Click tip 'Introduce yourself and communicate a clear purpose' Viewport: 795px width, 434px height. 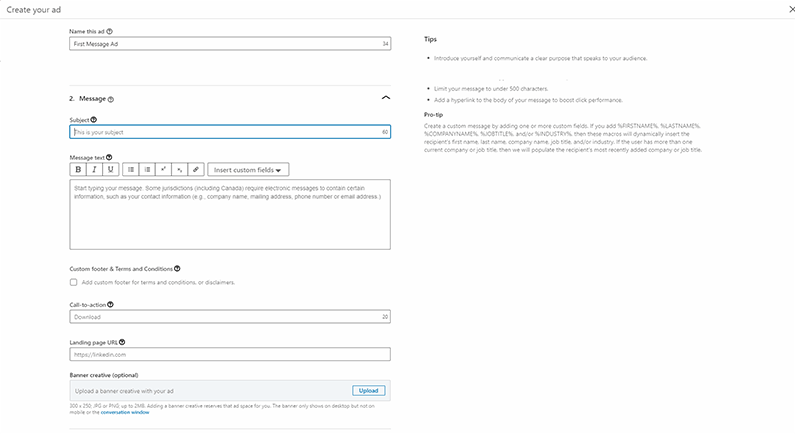(x=540, y=58)
